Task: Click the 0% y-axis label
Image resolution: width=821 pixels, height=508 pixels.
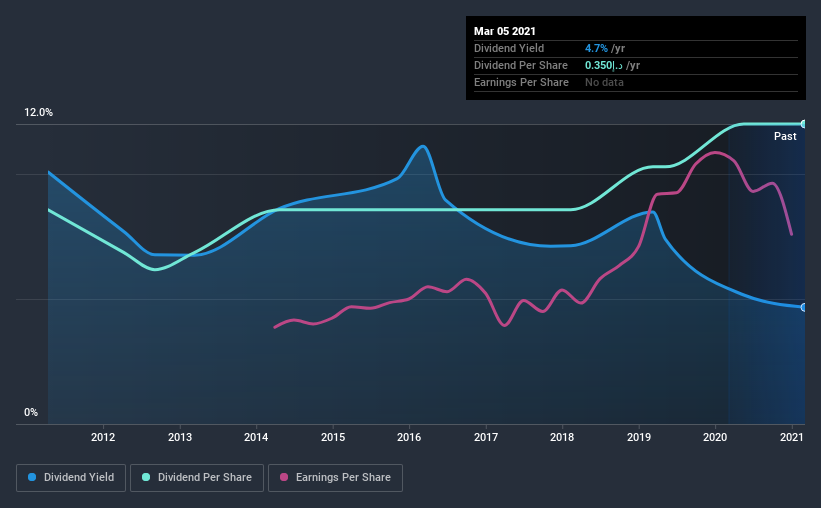Action: (x=31, y=413)
